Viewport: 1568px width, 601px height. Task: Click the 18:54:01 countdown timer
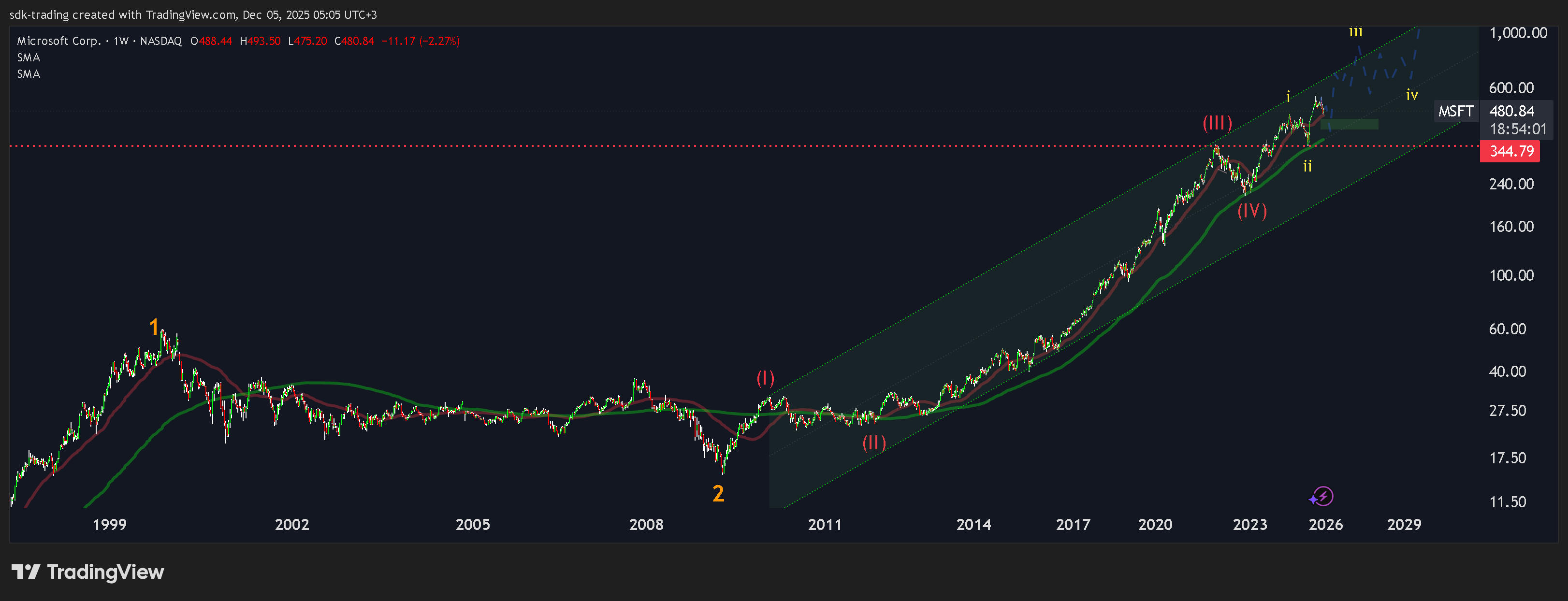coord(1518,129)
